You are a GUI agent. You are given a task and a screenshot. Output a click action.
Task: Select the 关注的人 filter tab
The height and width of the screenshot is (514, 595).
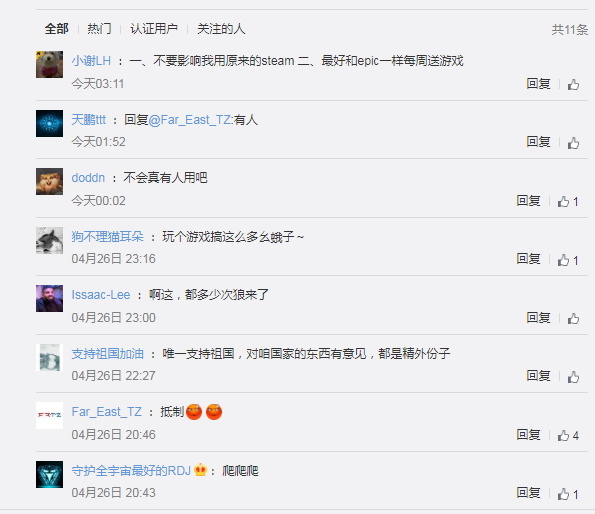click(x=221, y=29)
